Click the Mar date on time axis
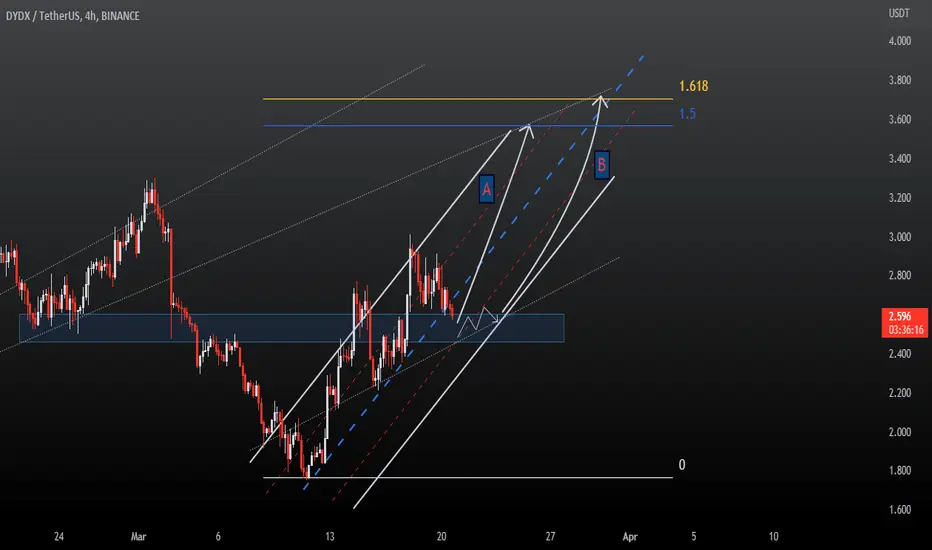This screenshot has height=550, width=932. [138, 537]
